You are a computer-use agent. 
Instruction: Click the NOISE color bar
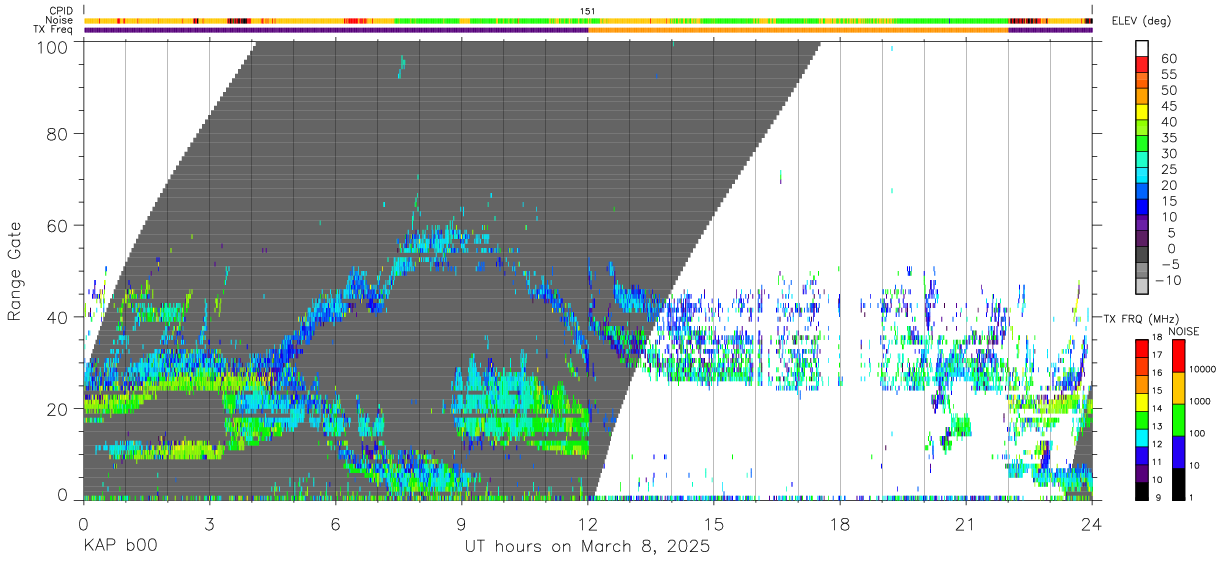point(1180,420)
